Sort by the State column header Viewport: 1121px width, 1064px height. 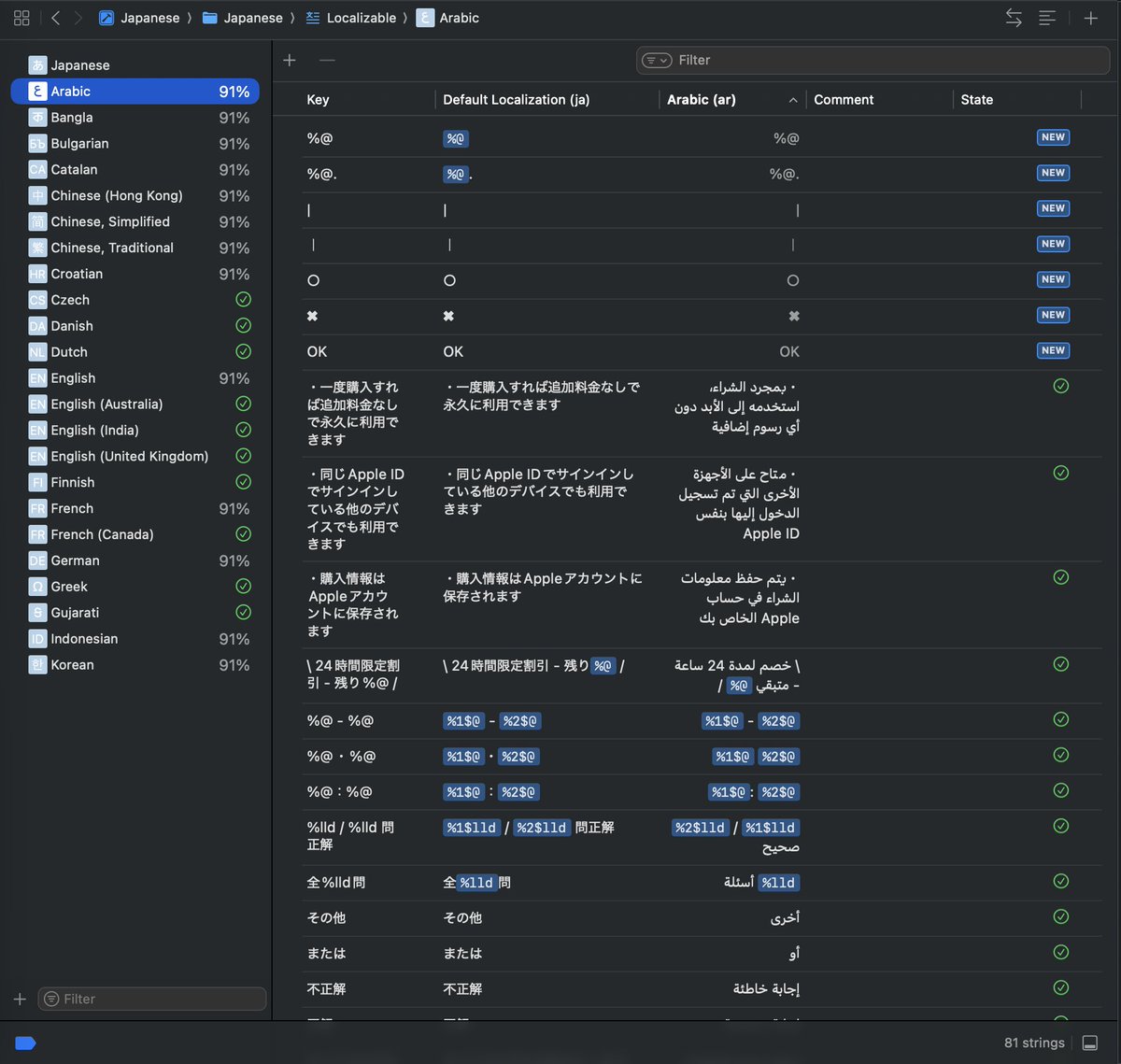977,100
